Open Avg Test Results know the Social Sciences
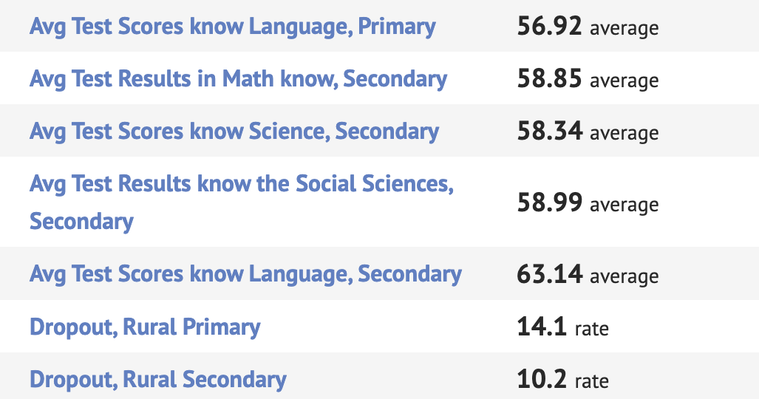This screenshot has width=759, height=399. coord(242,202)
